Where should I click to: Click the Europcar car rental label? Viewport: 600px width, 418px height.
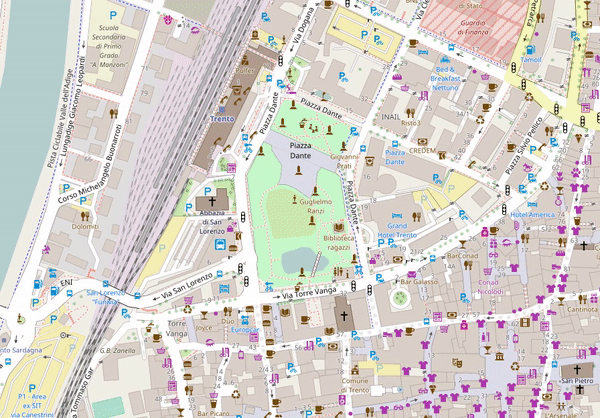click(x=245, y=329)
